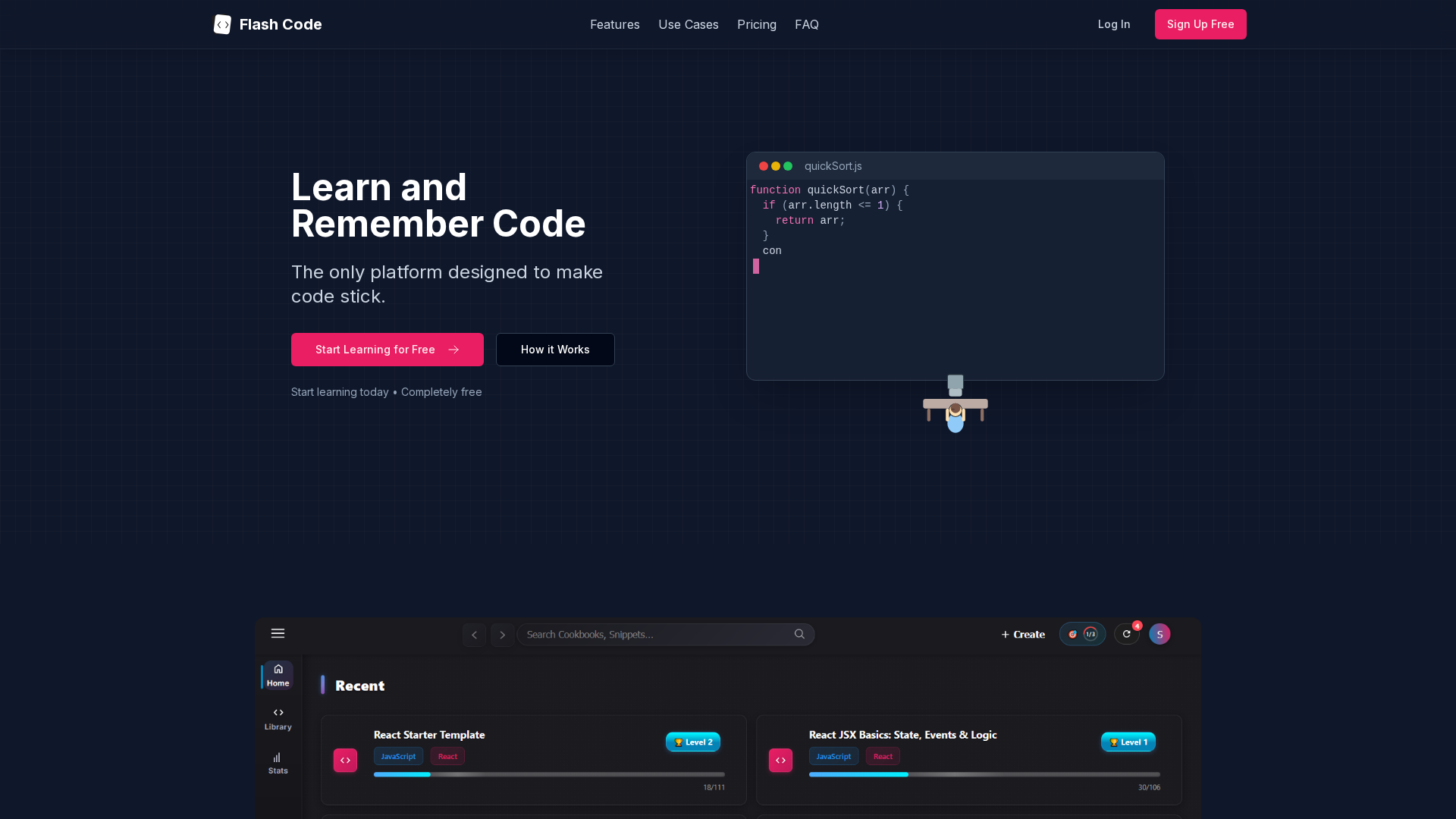Click the search magnifier icon

click(799, 634)
